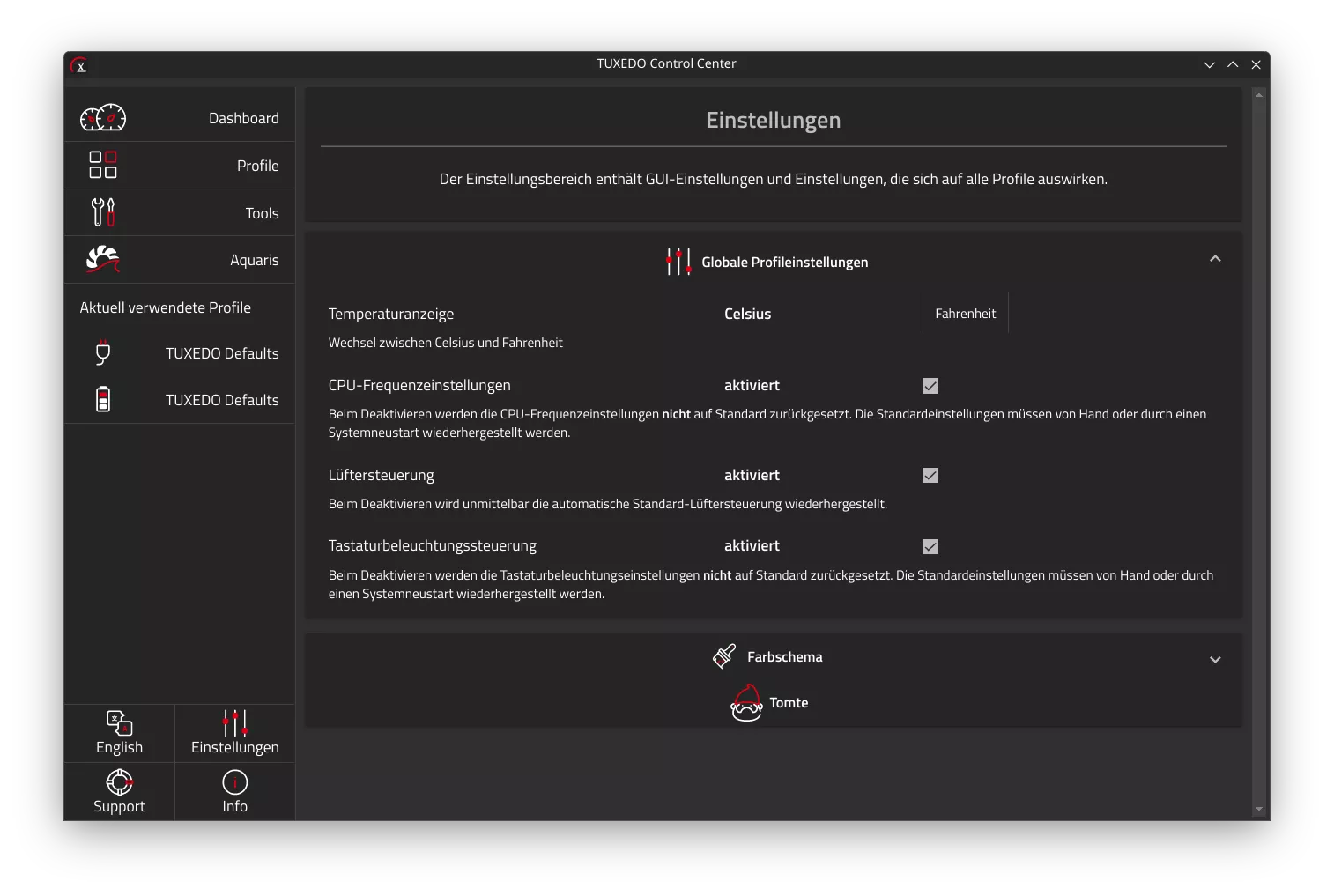1334x896 pixels.
Task: Expand the Farbschema section
Action: (1215, 659)
